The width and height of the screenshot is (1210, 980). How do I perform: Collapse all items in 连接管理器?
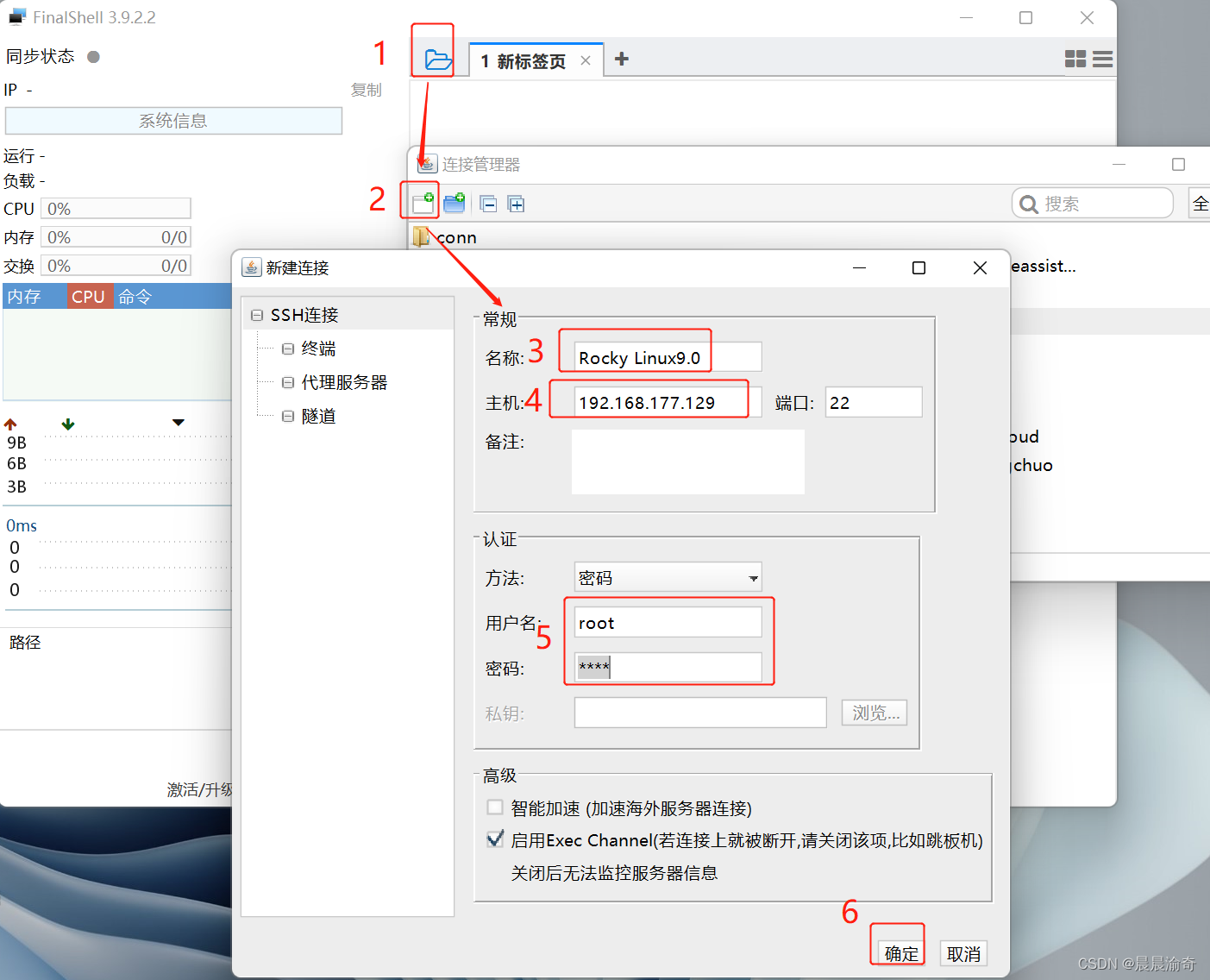click(489, 204)
